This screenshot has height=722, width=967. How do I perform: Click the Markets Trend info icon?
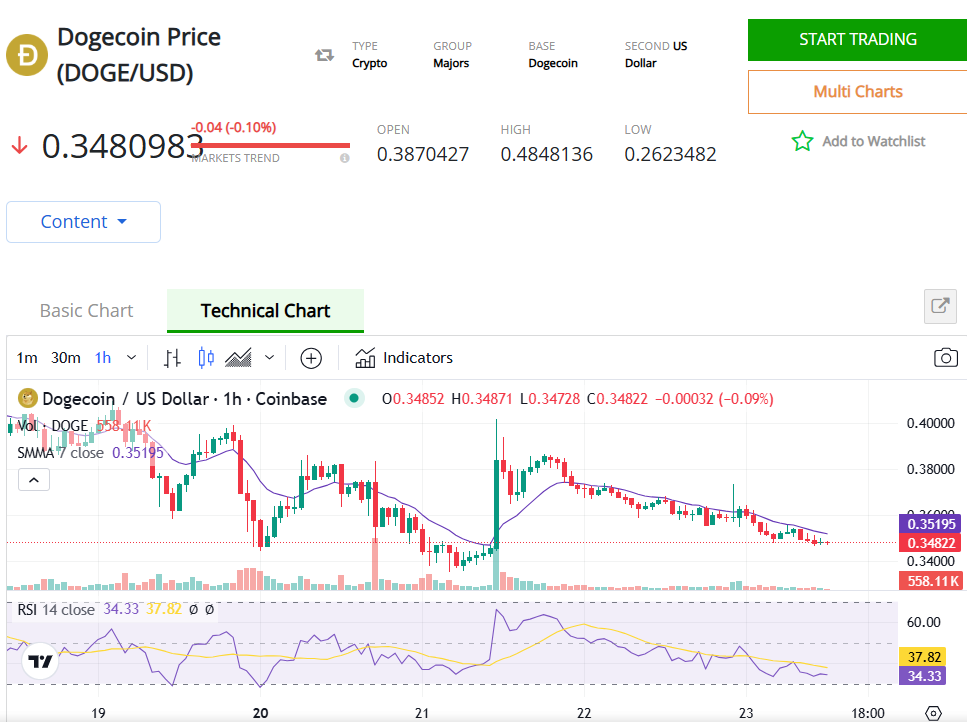coord(345,158)
